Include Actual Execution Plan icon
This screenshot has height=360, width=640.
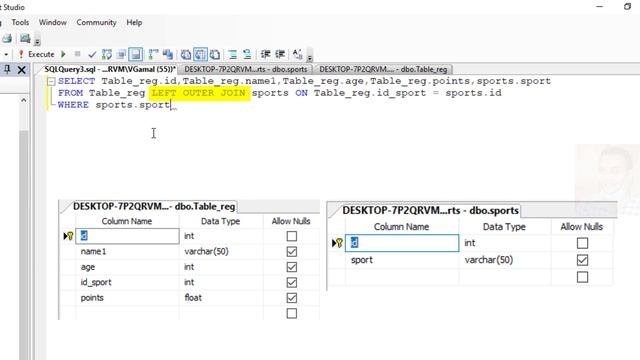click(153, 54)
